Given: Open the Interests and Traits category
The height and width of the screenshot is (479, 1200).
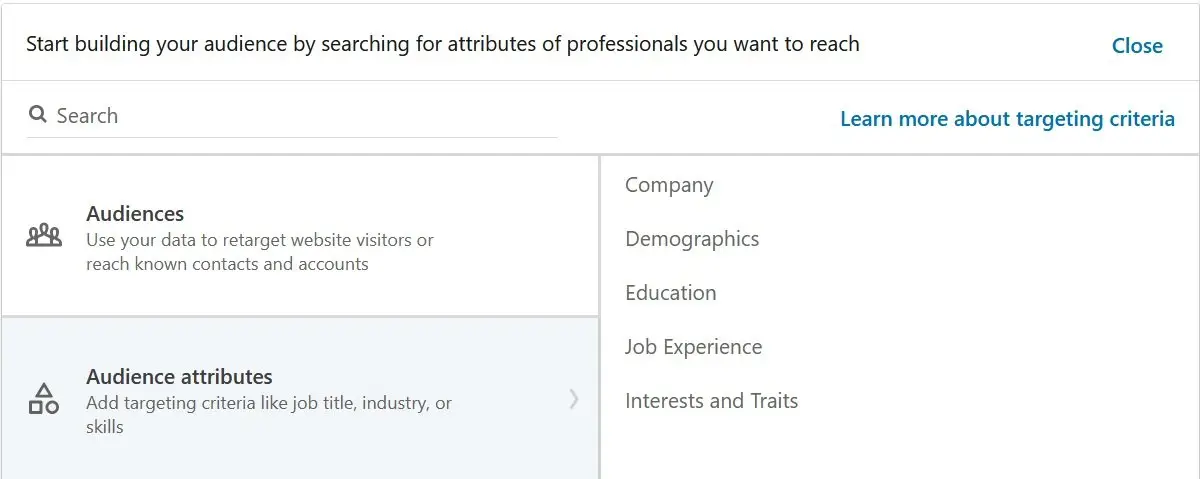Looking at the screenshot, I should (712, 401).
